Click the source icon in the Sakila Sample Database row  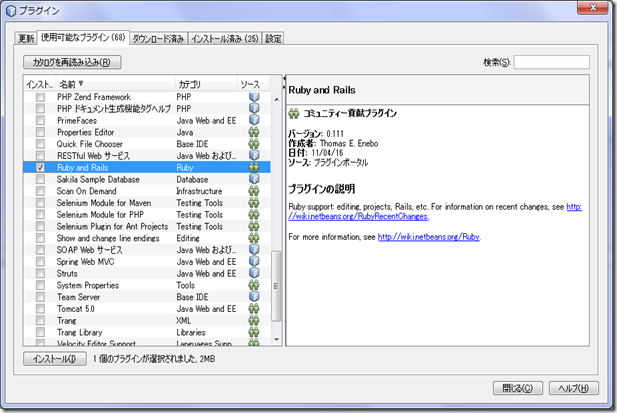click(x=254, y=179)
